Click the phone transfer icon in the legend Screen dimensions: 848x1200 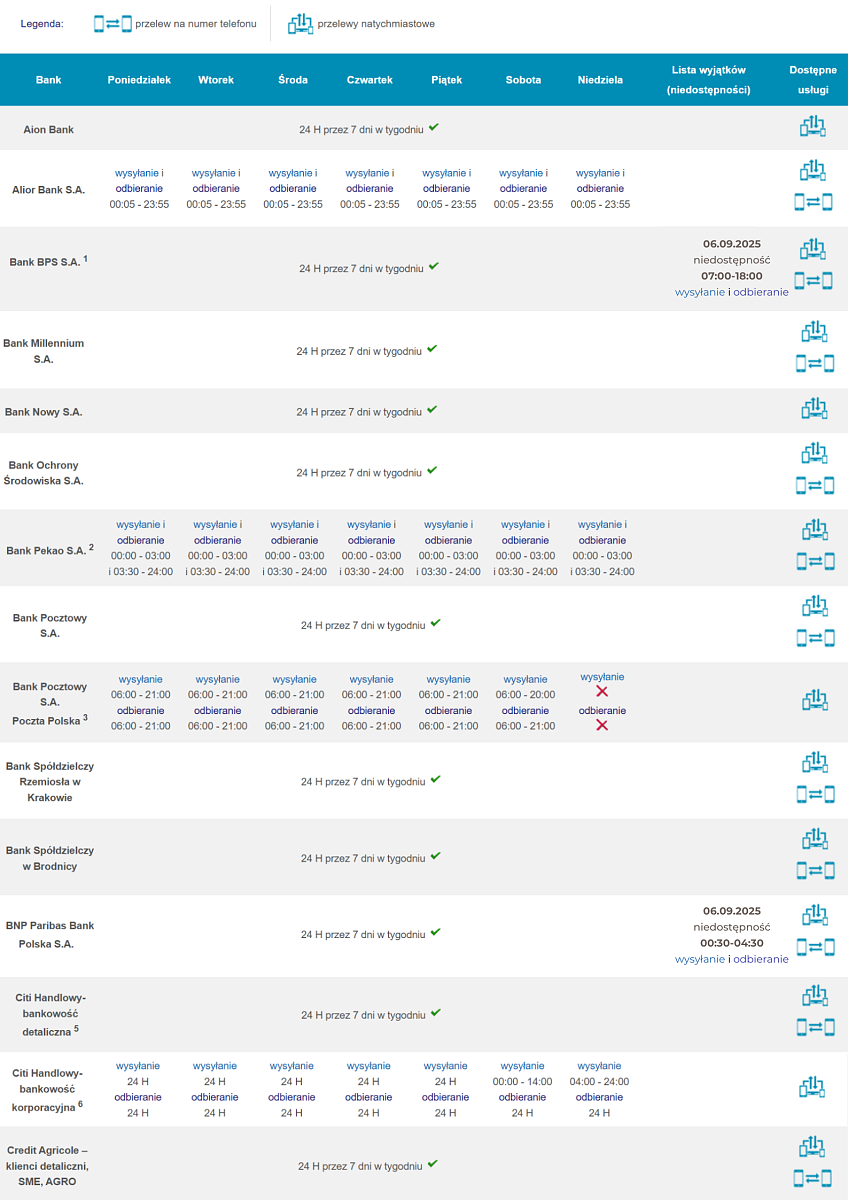(112, 23)
